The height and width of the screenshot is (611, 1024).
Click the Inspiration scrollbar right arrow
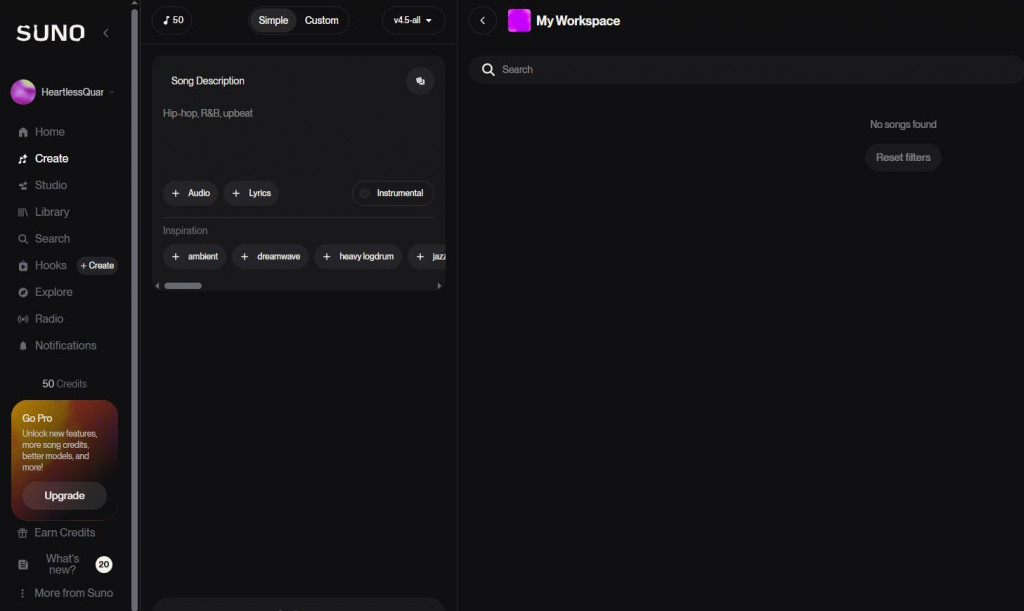pyautogui.click(x=439, y=286)
